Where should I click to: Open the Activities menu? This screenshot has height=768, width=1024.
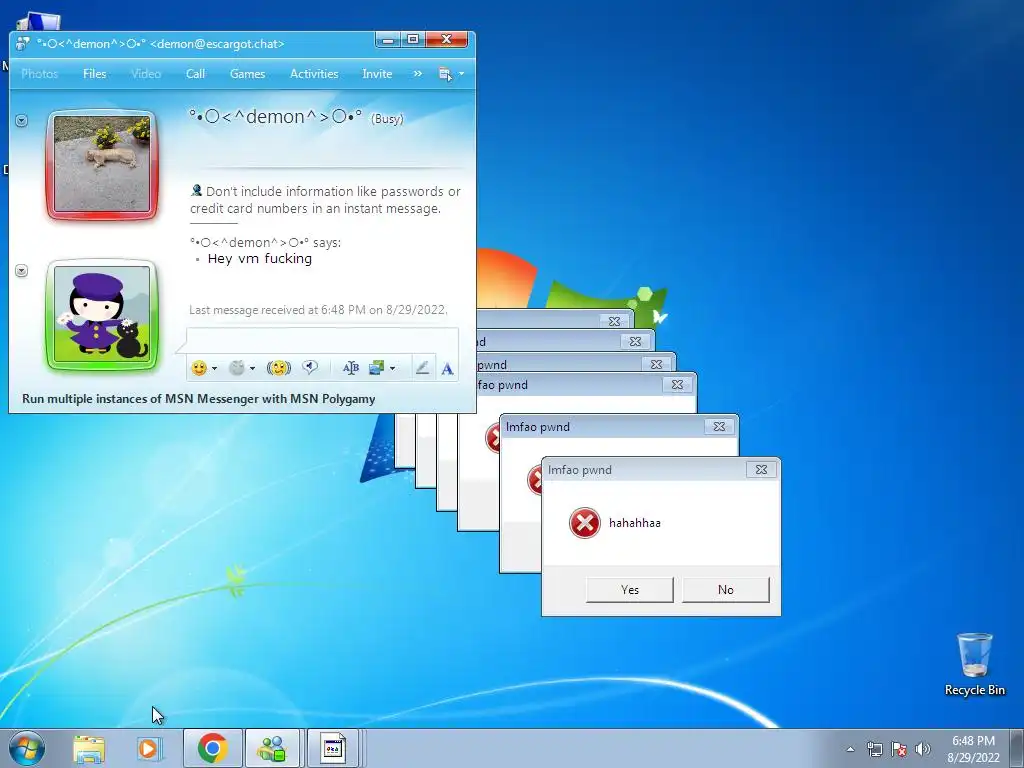[314, 74]
